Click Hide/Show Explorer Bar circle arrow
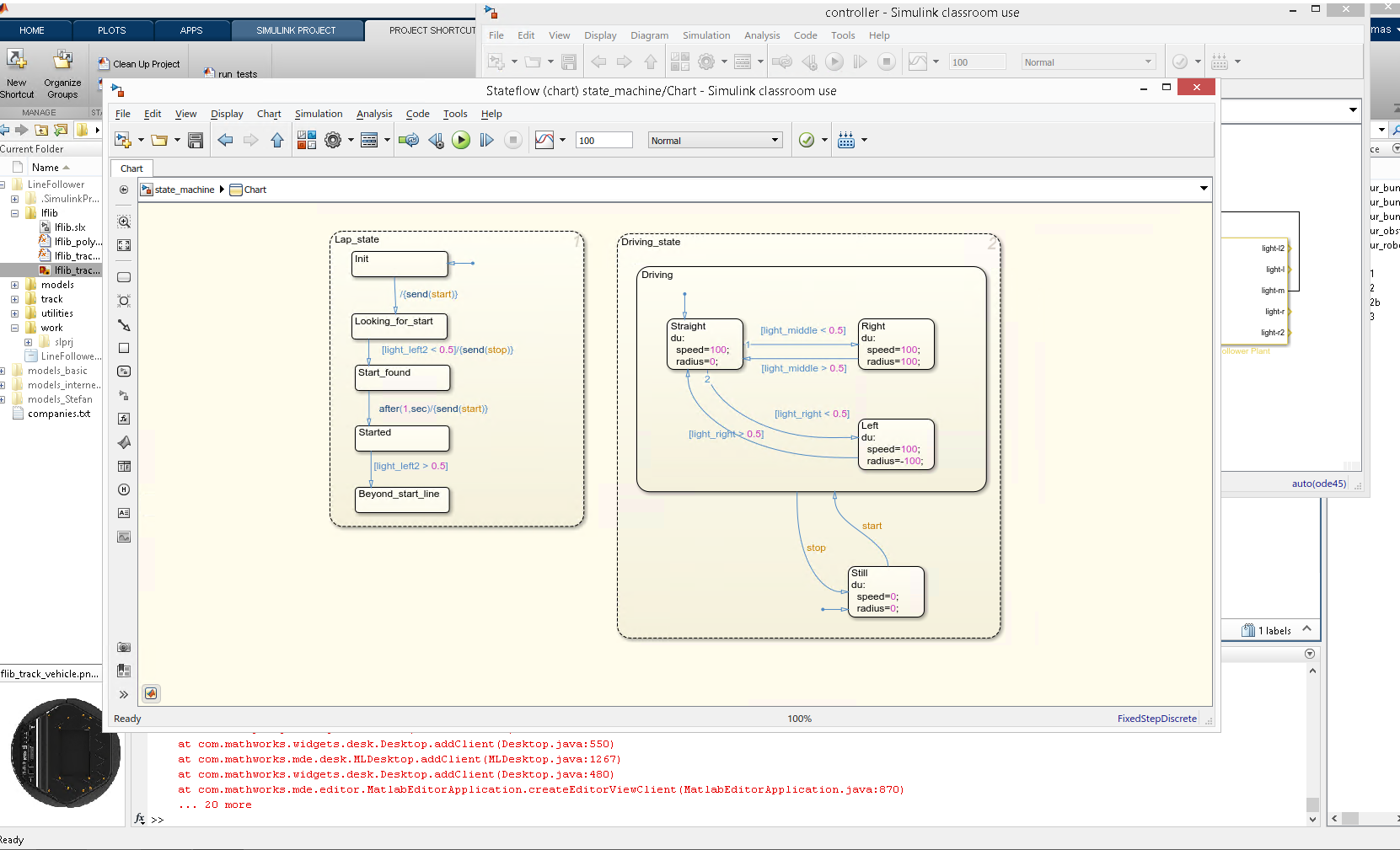This screenshot has width=1400, height=850. tap(124, 190)
